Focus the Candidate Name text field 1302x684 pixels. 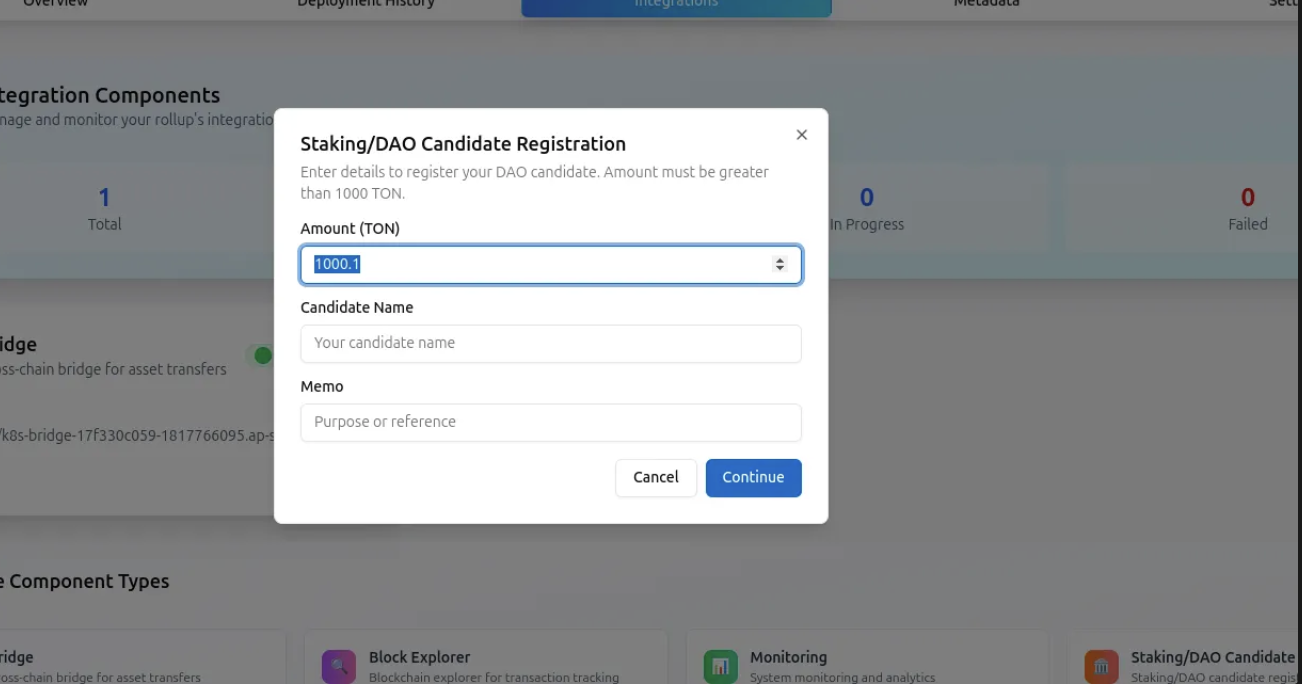pos(550,343)
